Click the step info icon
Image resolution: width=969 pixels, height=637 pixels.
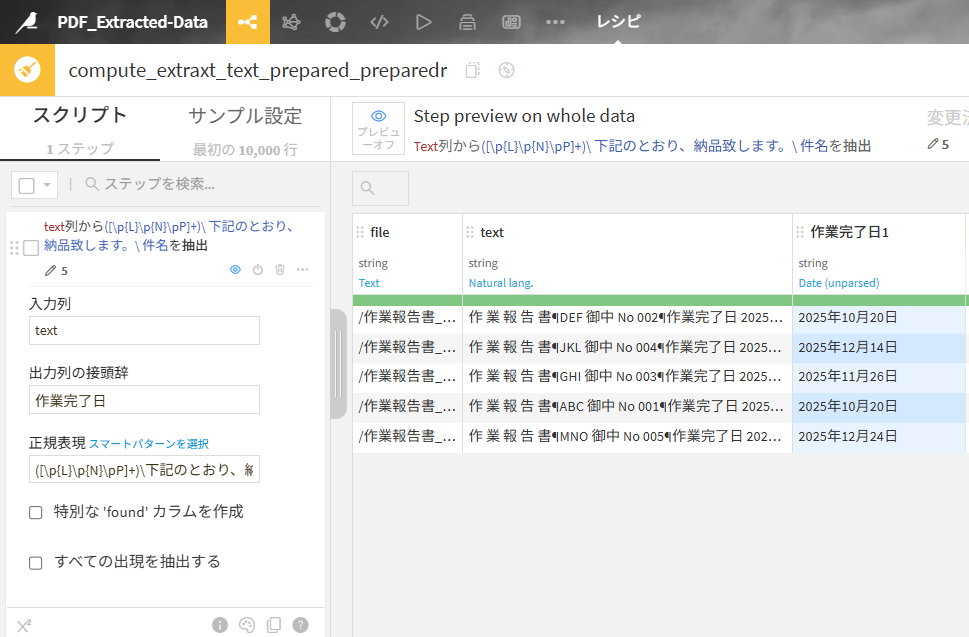pos(220,625)
